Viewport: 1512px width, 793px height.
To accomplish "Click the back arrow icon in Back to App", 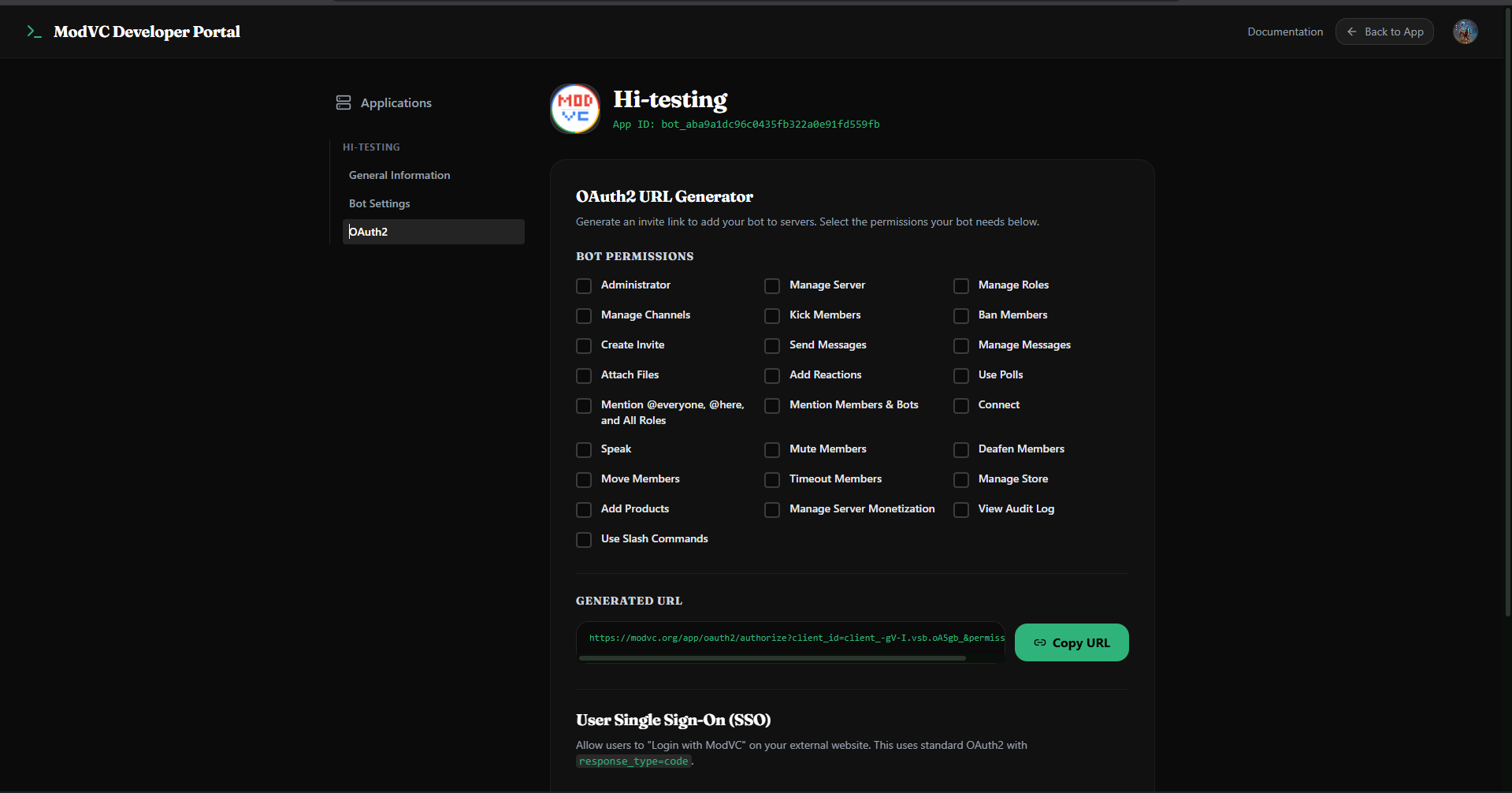I will click(x=1352, y=32).
